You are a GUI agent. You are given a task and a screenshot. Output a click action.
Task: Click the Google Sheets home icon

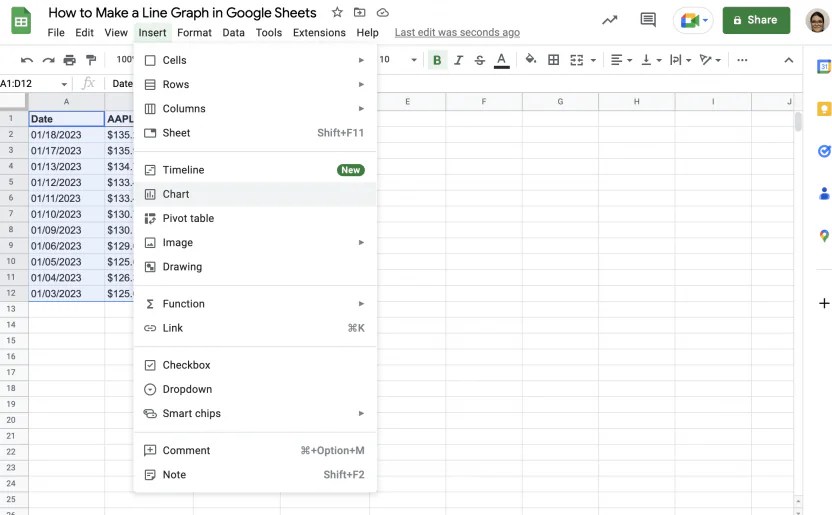coord(21,21)
